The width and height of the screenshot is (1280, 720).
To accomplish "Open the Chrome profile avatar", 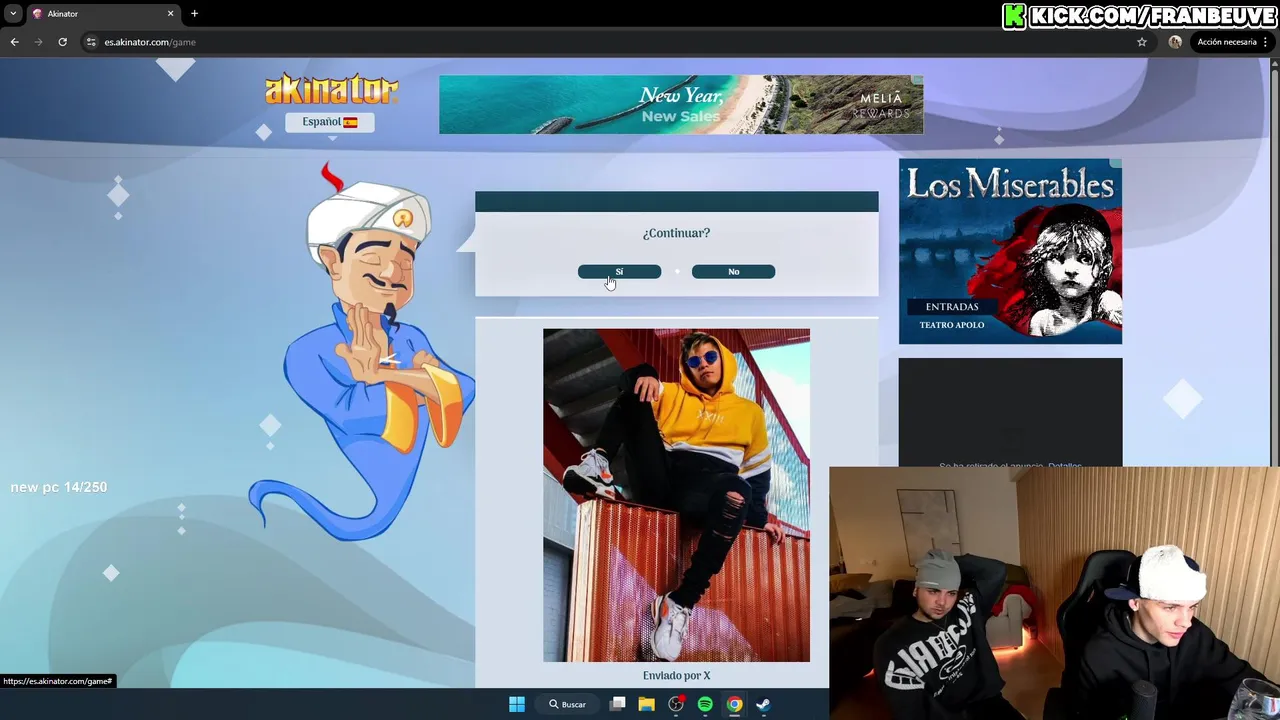I will pyautogui.click(x=1175, y=42).
